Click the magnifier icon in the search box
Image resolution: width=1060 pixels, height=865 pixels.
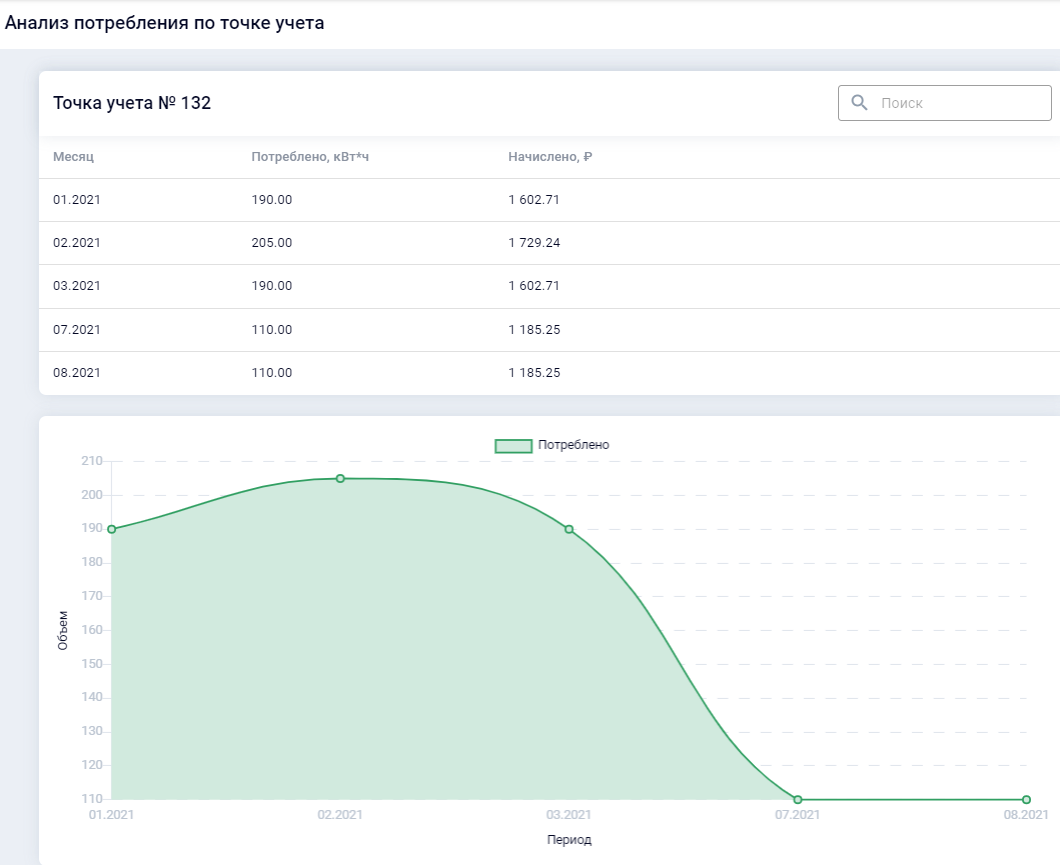[x=858, y=103]
